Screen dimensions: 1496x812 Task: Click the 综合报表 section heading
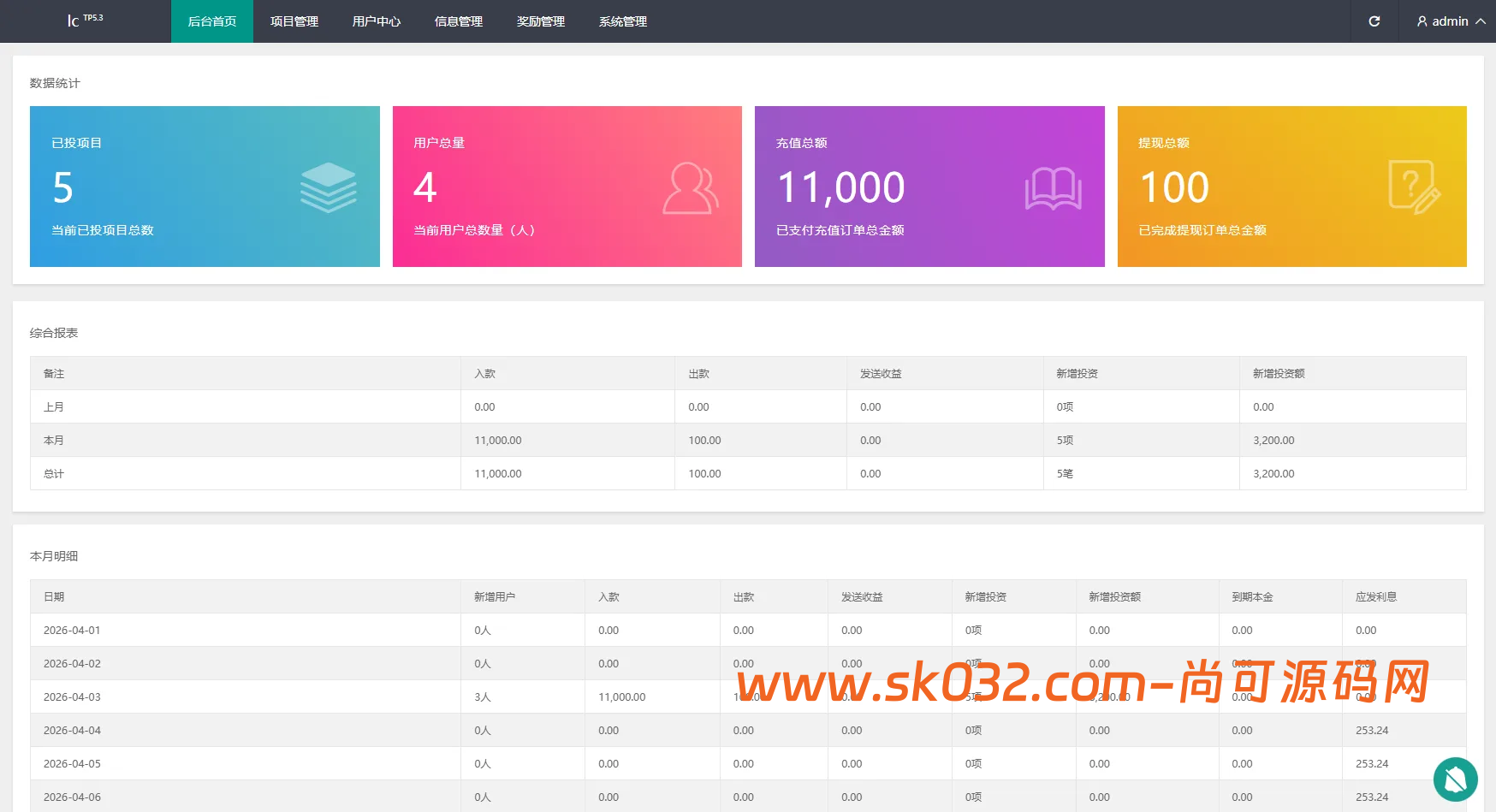(54, 333)
